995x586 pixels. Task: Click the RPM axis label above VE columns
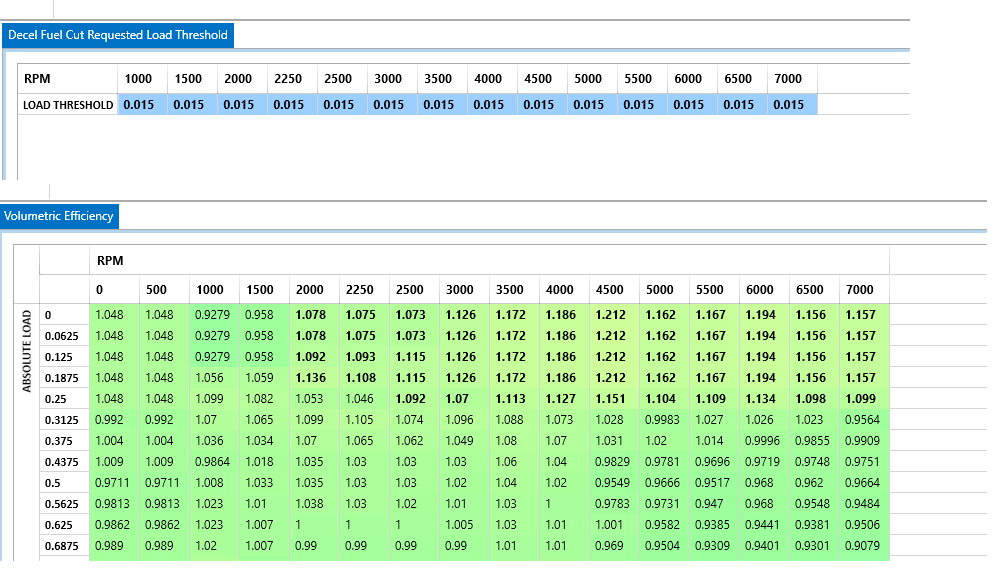click(x=110, y=261)
